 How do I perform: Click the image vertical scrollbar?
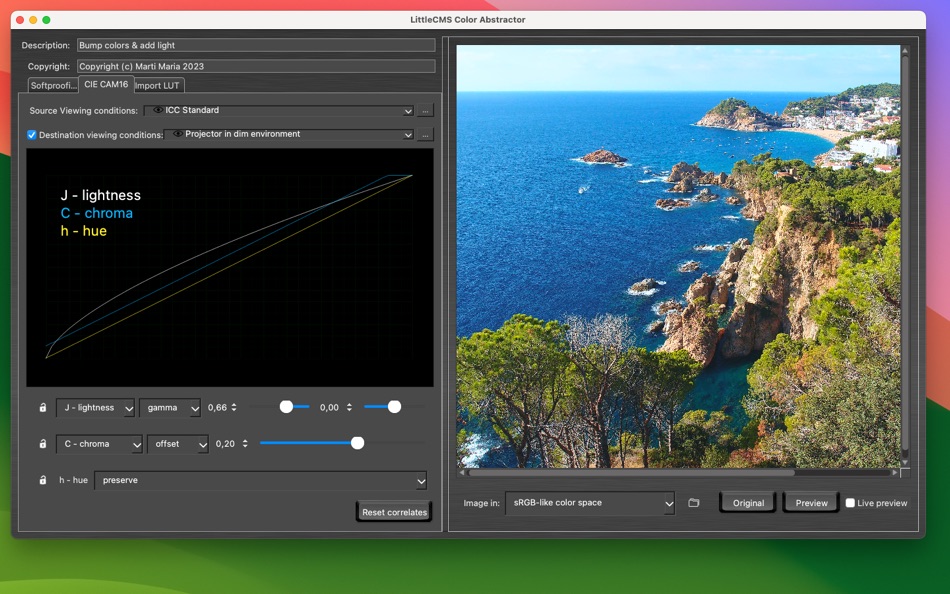pos(905,256)
